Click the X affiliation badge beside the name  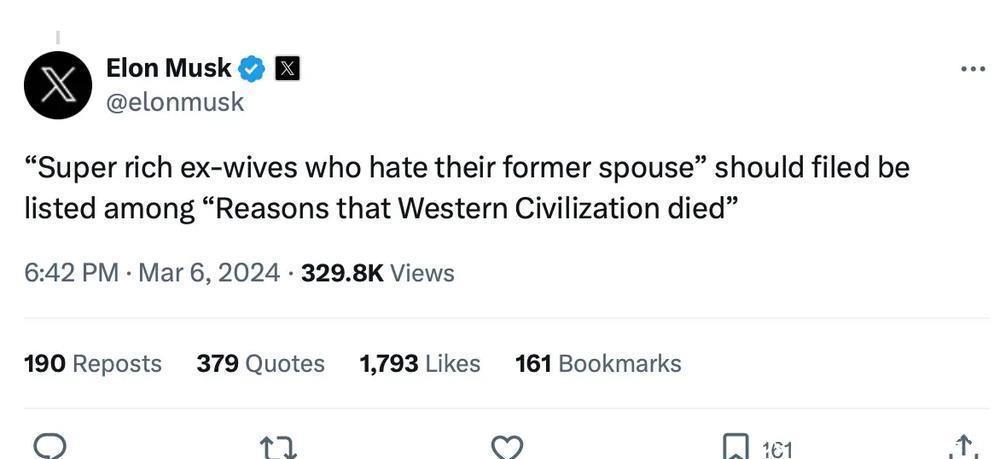287,69
